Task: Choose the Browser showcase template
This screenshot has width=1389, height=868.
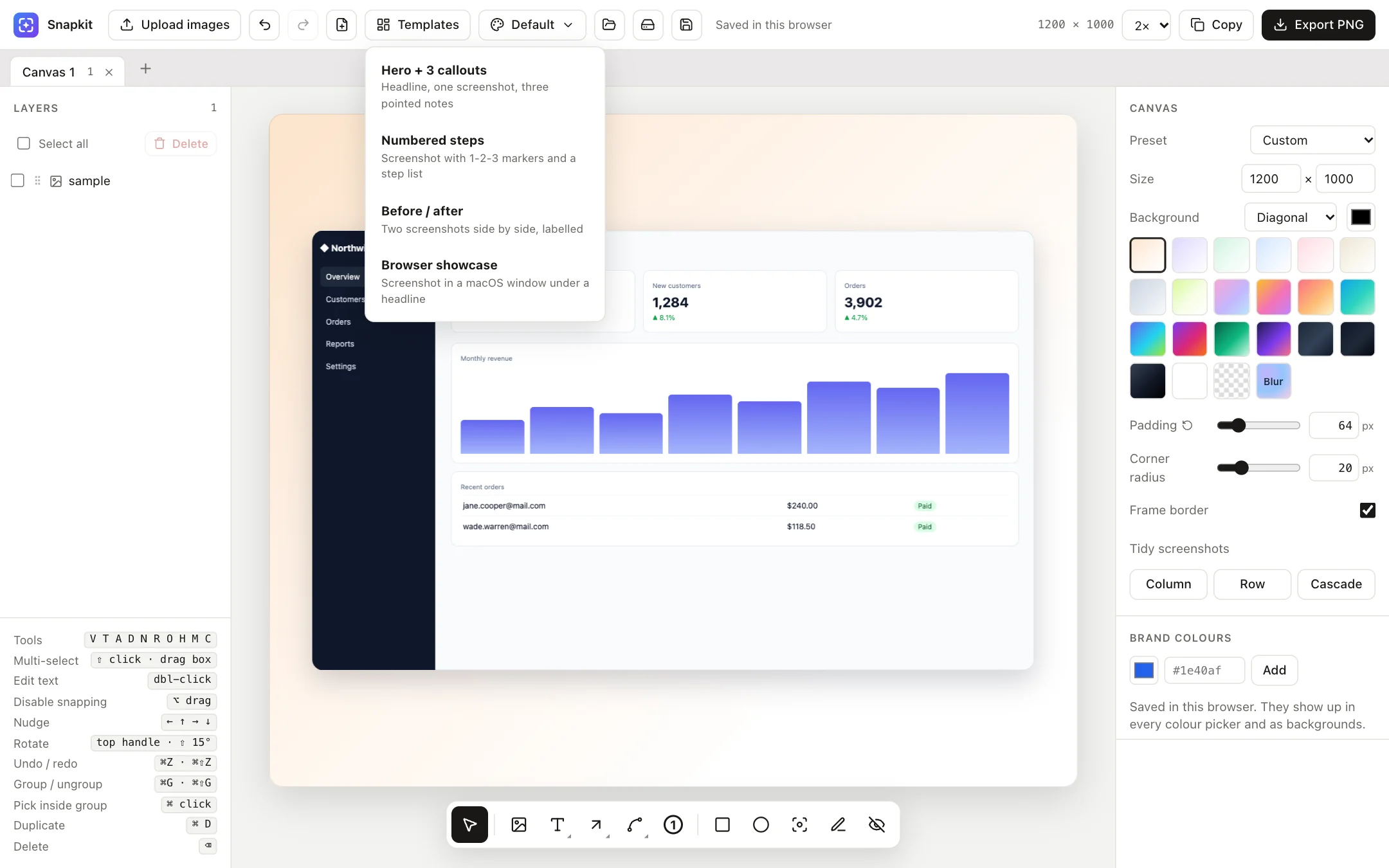Action: pos(485,281)
